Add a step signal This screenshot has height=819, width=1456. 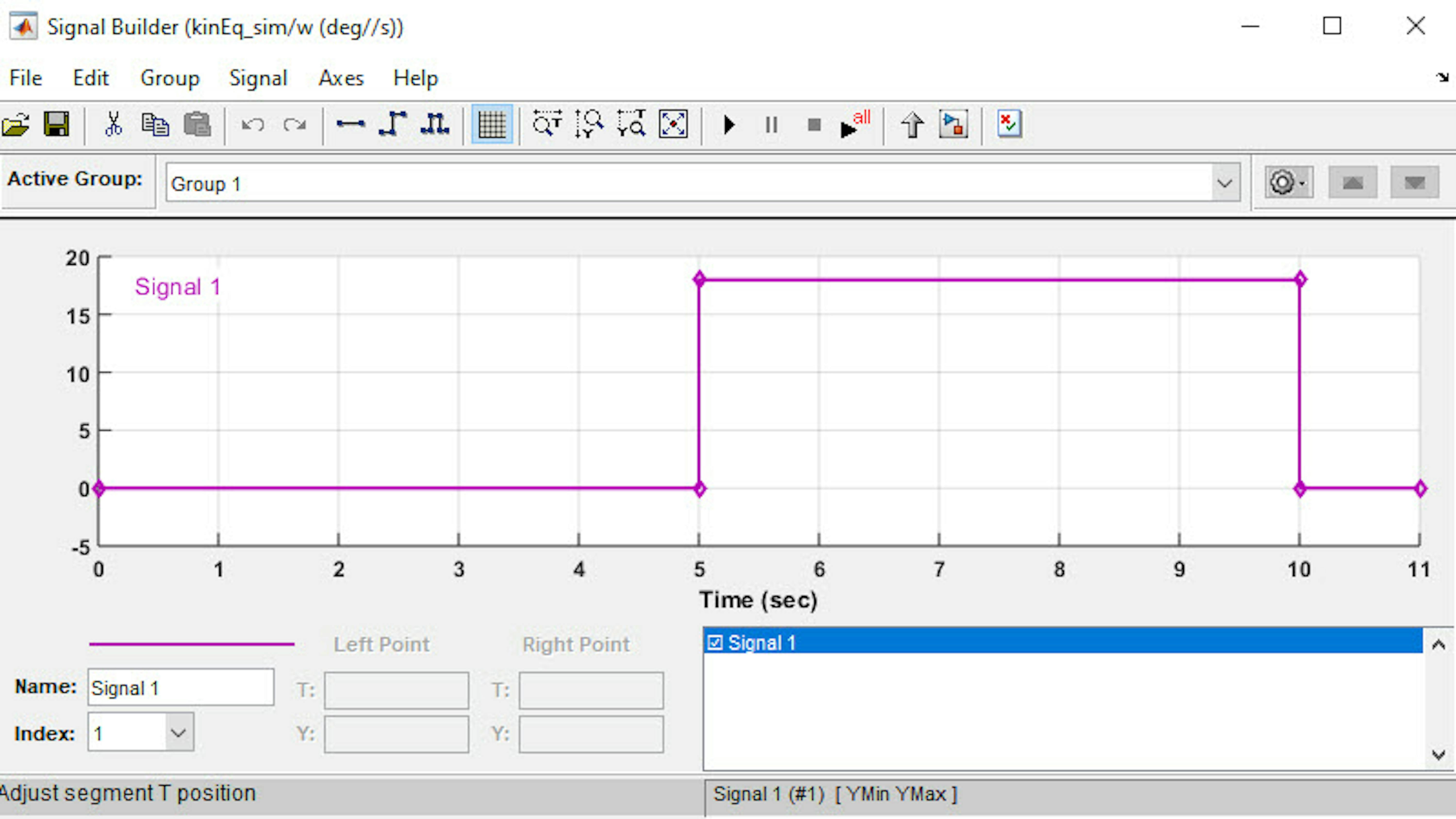coord(393,124)
